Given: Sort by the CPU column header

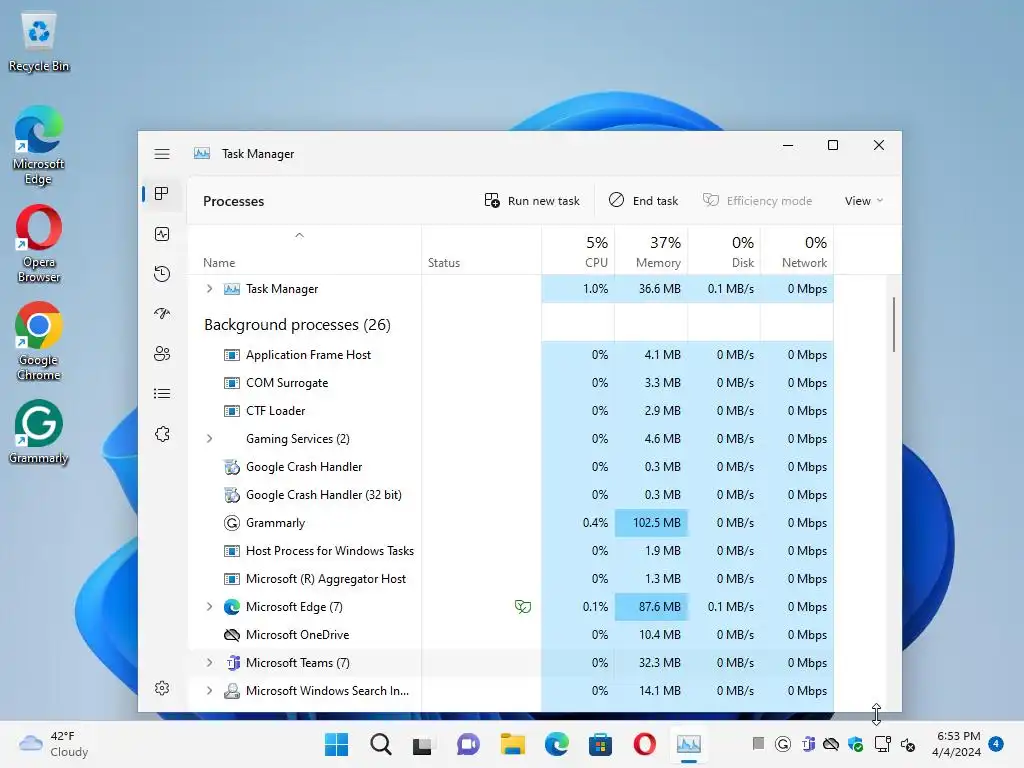Looking at the screenshot, I should tap(579, 251).
